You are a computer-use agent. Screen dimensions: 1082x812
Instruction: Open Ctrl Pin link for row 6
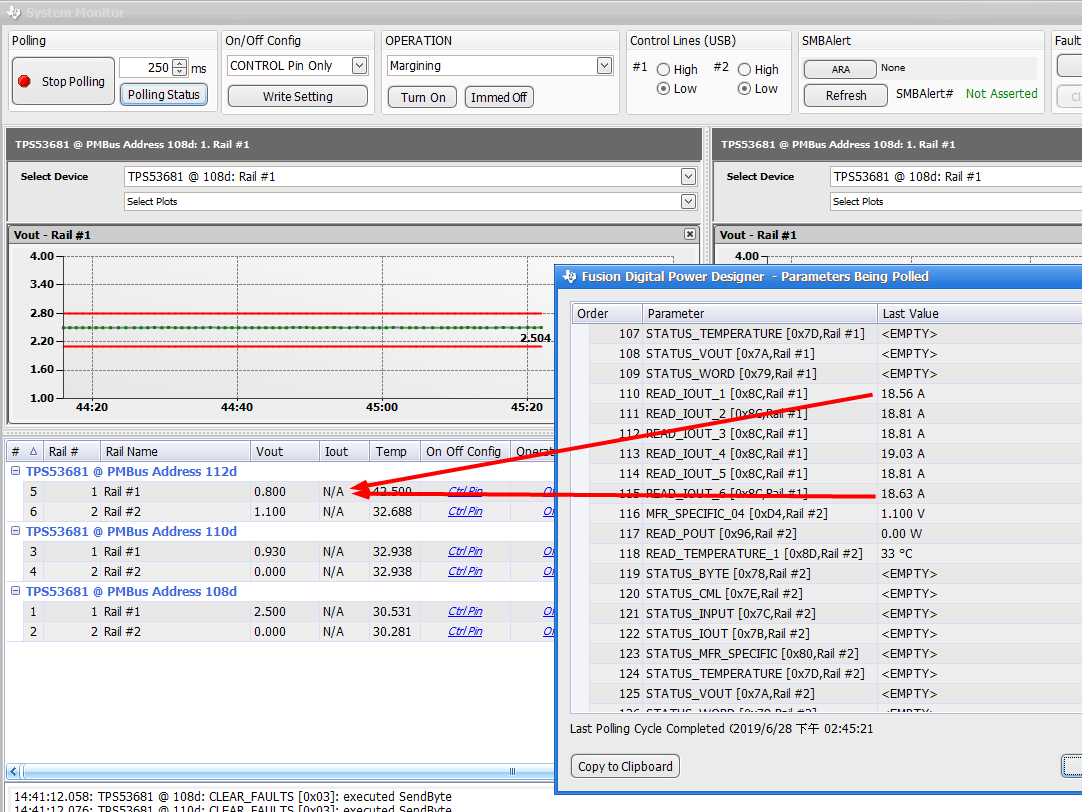click(x=465, y=511)
